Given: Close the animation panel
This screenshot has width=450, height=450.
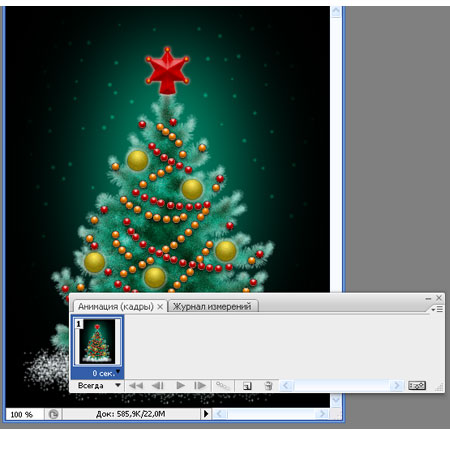Looking at the screenshot, I should click(439, 298).
